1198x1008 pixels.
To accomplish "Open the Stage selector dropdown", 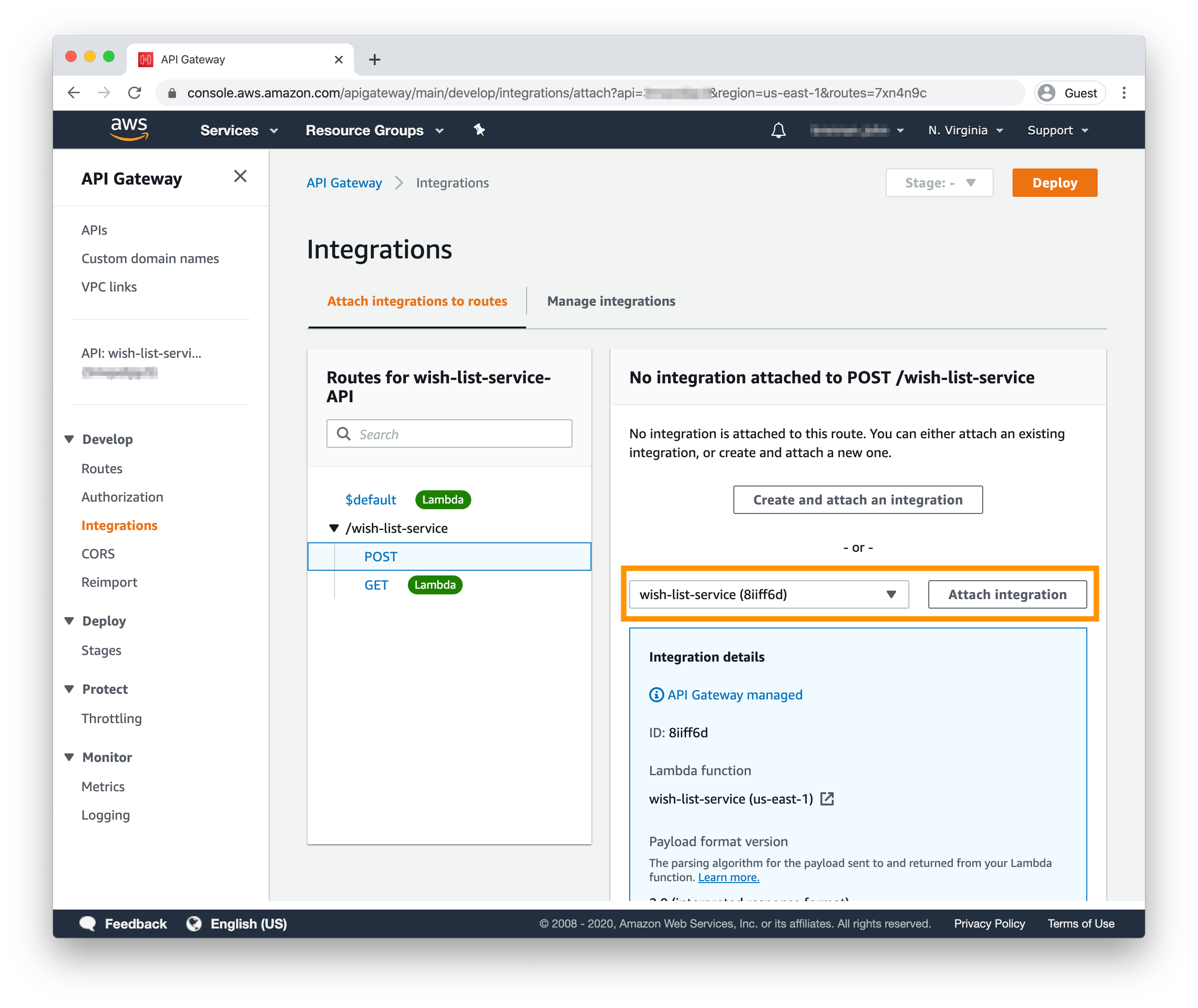I will tap(939, 183).
